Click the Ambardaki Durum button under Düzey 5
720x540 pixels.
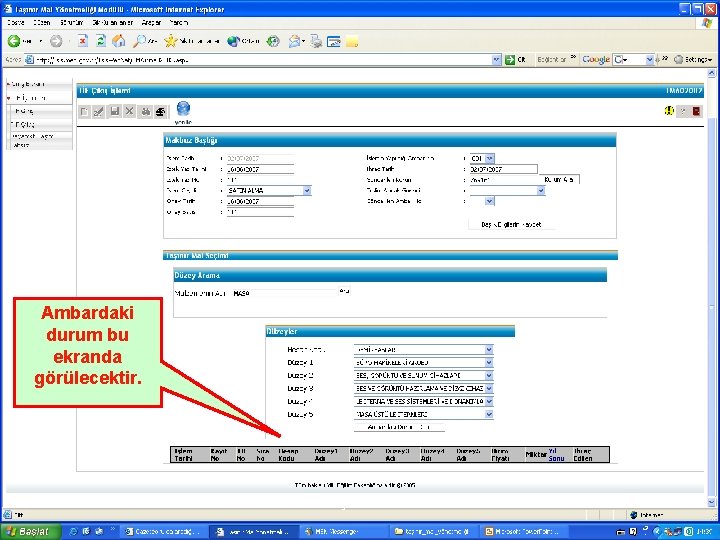pyautogui.click(x=399, y=427)
